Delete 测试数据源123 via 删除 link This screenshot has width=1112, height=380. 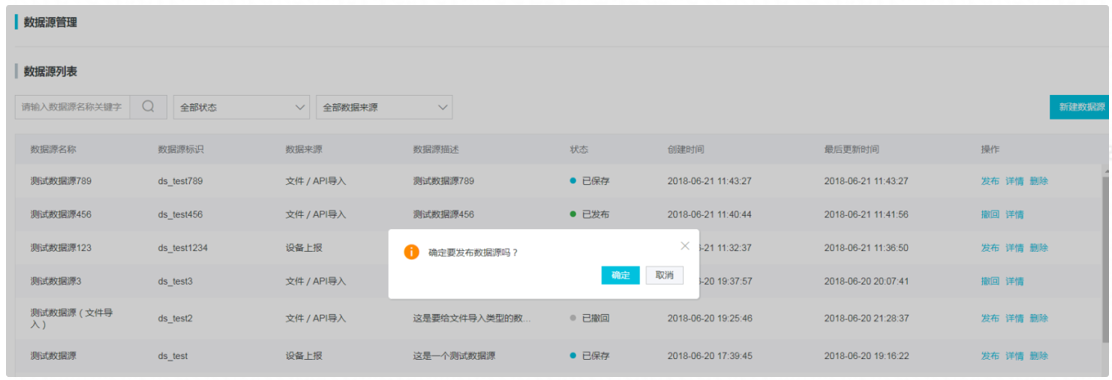pyautogui.click(x=1038, y=247)
